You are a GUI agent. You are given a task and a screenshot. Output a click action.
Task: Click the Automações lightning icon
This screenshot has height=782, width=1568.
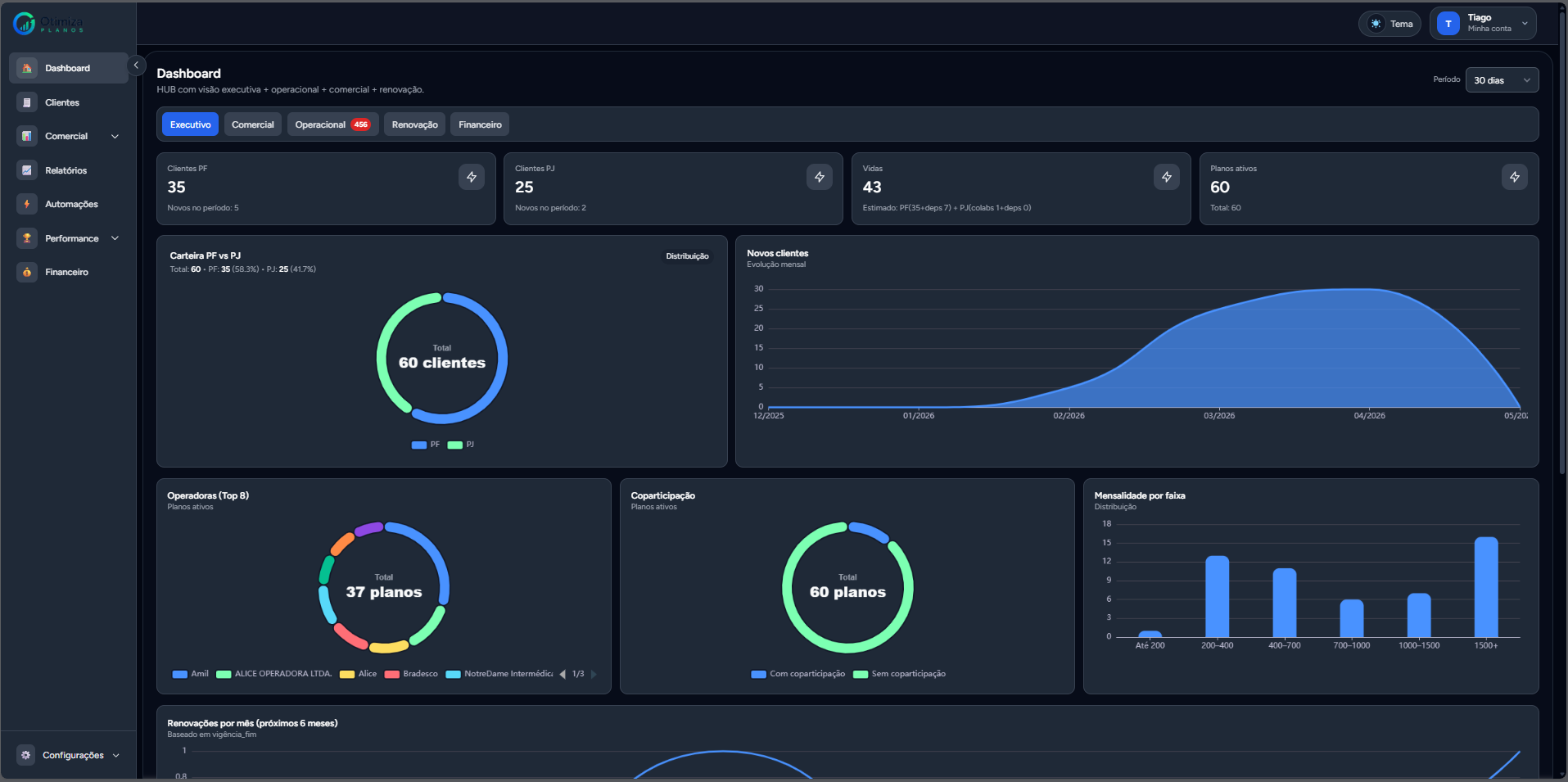[x=27, y=204]
